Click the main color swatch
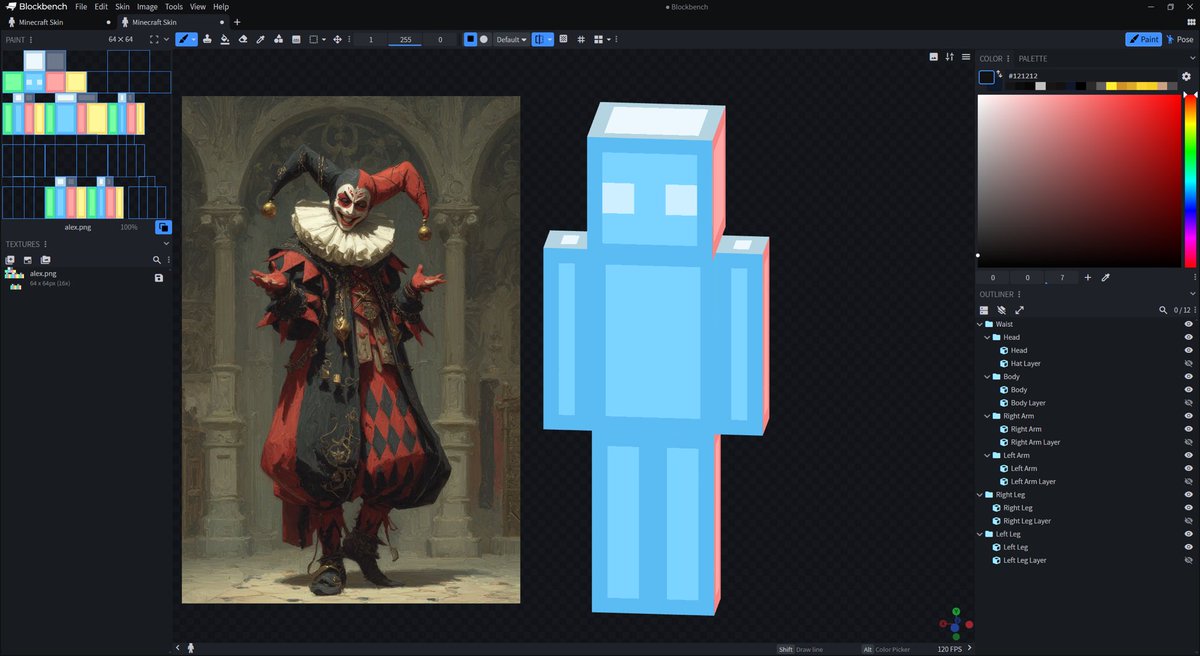This screenshot has width=1200, height=656. click(x=986, y=78)
